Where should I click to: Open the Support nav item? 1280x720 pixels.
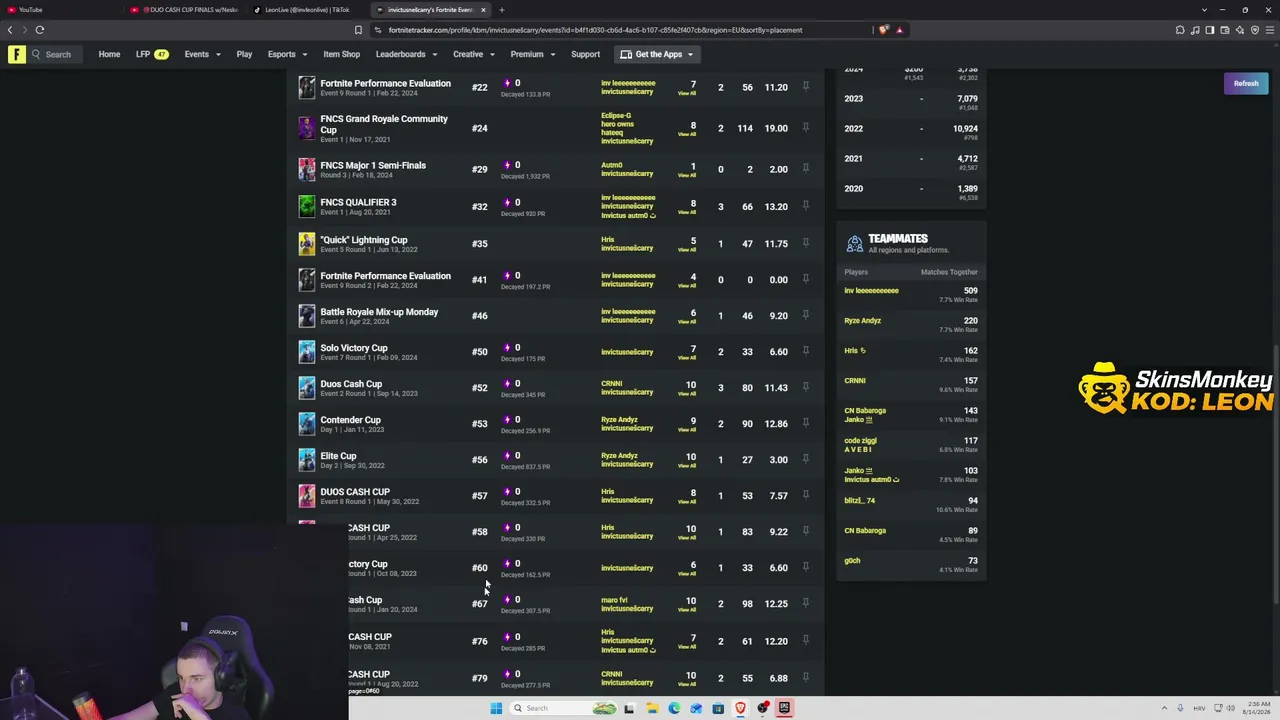coord(585,54)
